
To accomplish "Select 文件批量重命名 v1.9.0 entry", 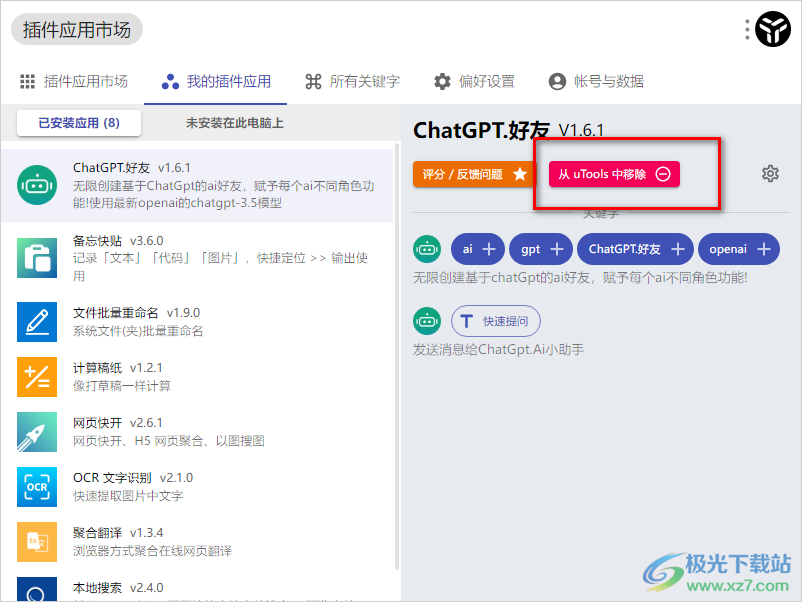I will [197, 322].
